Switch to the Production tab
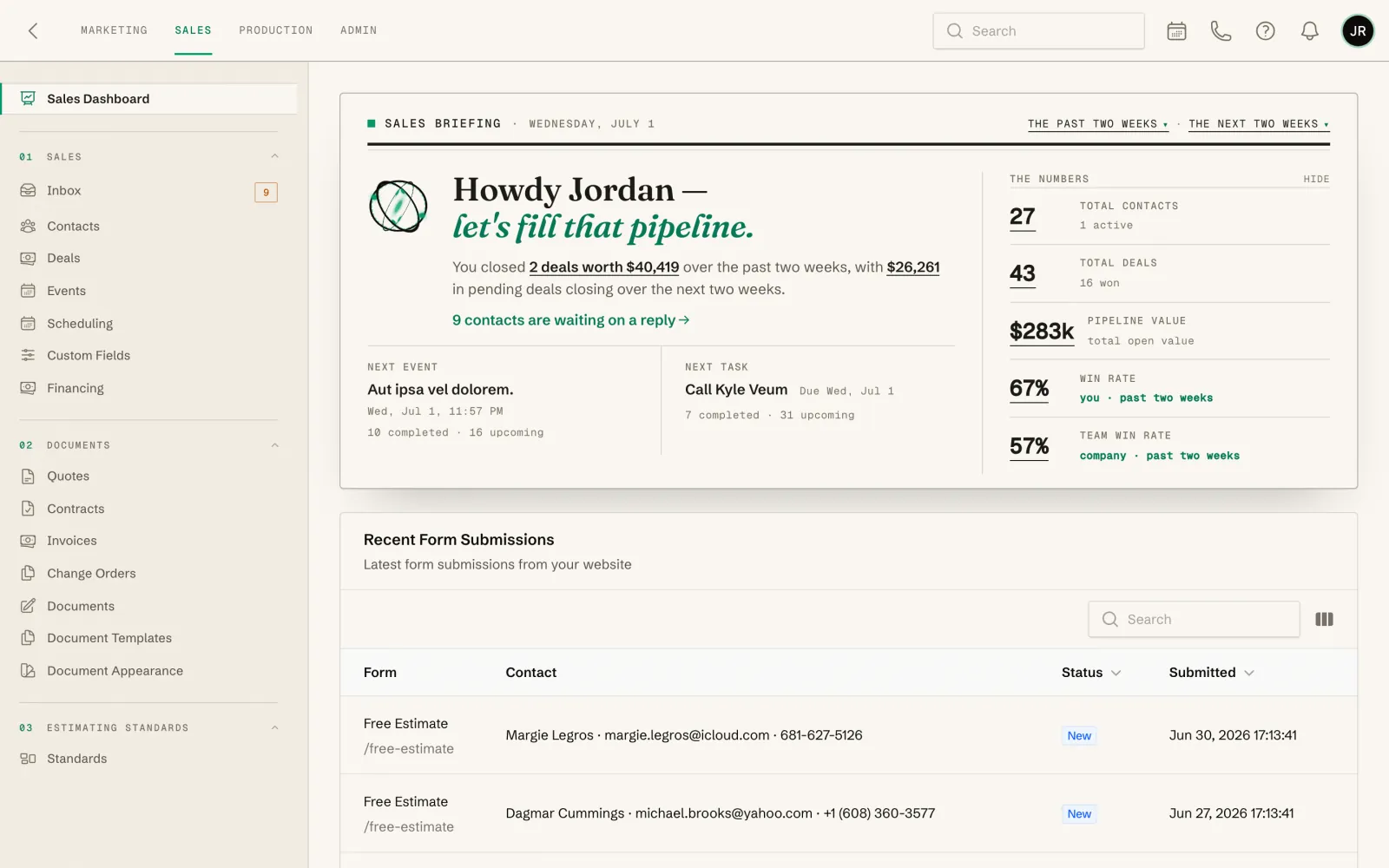 click(x=276, y=30)
